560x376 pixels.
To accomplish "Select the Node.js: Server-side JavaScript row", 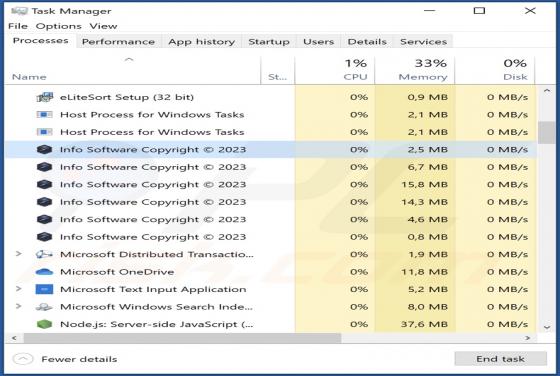I will pyautogui.click(x=270, y=324).
